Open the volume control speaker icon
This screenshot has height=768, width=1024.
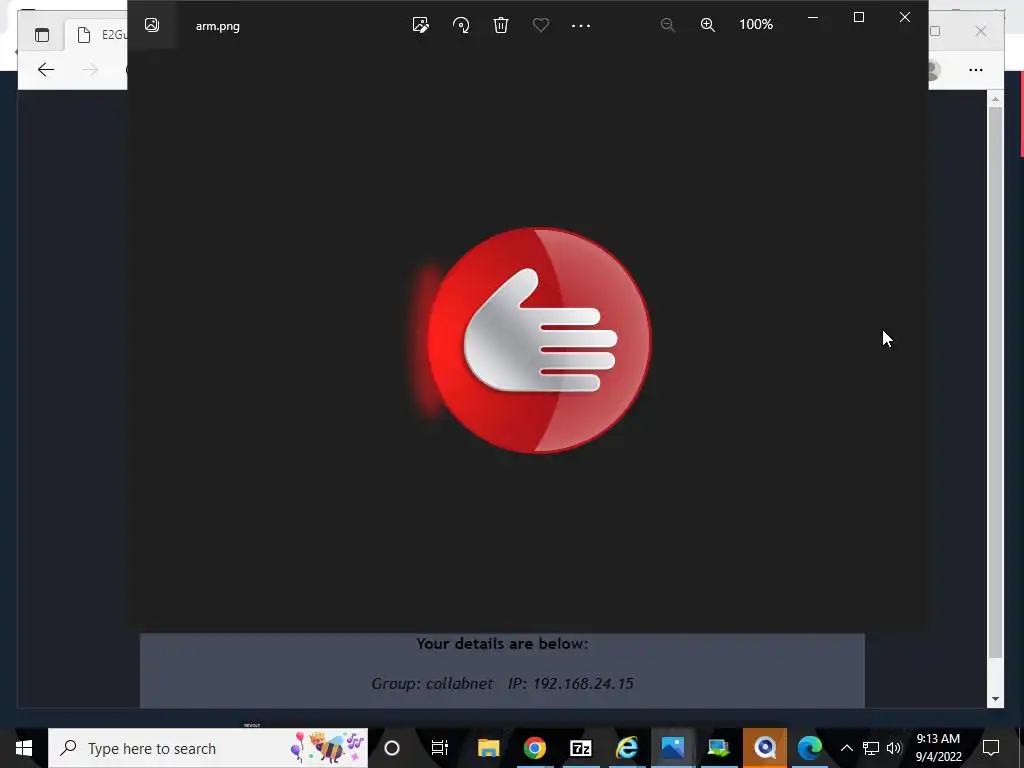[894, 748]
